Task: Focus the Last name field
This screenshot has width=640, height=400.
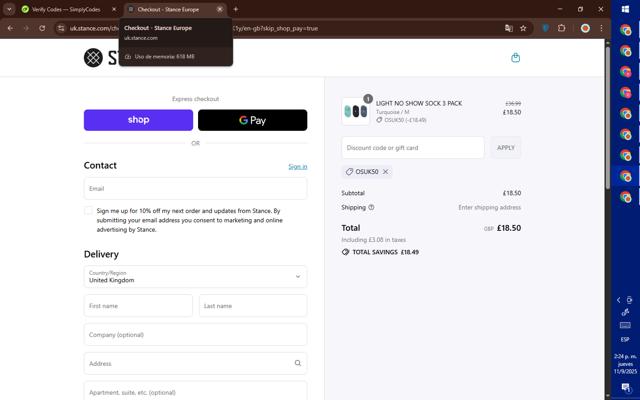Action: (253, 306)
